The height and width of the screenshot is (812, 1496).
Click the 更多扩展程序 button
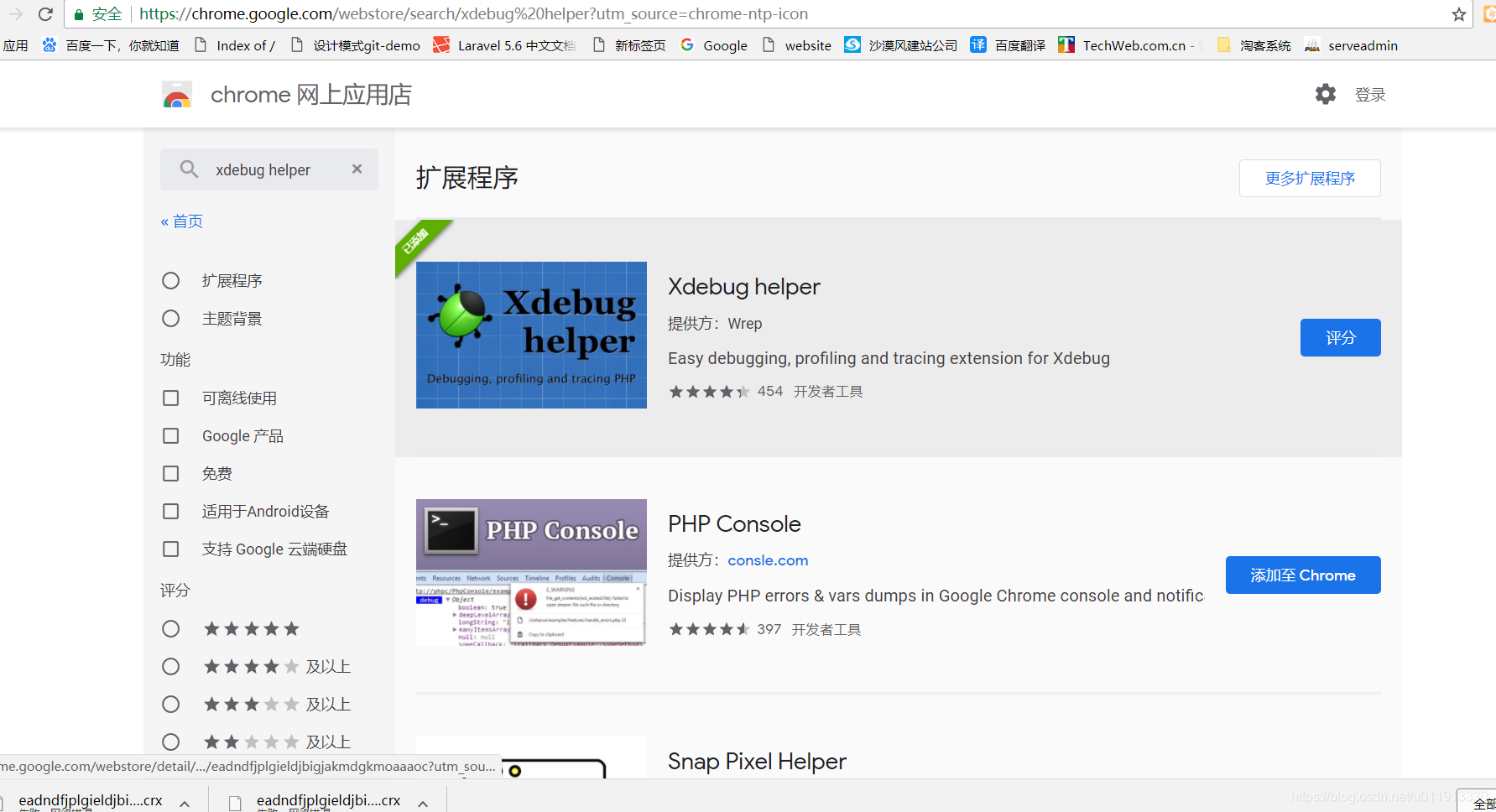click(1310, 178)
